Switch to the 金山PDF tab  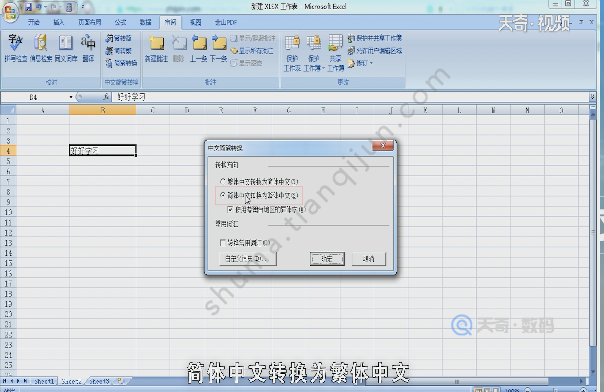[x=226, y=22]
